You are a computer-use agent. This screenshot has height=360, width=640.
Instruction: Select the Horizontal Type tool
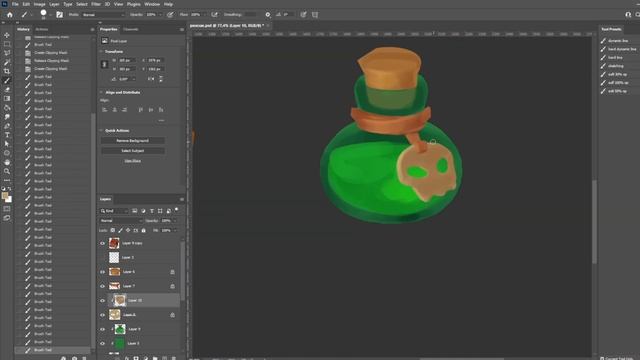[x=7, y=135]
